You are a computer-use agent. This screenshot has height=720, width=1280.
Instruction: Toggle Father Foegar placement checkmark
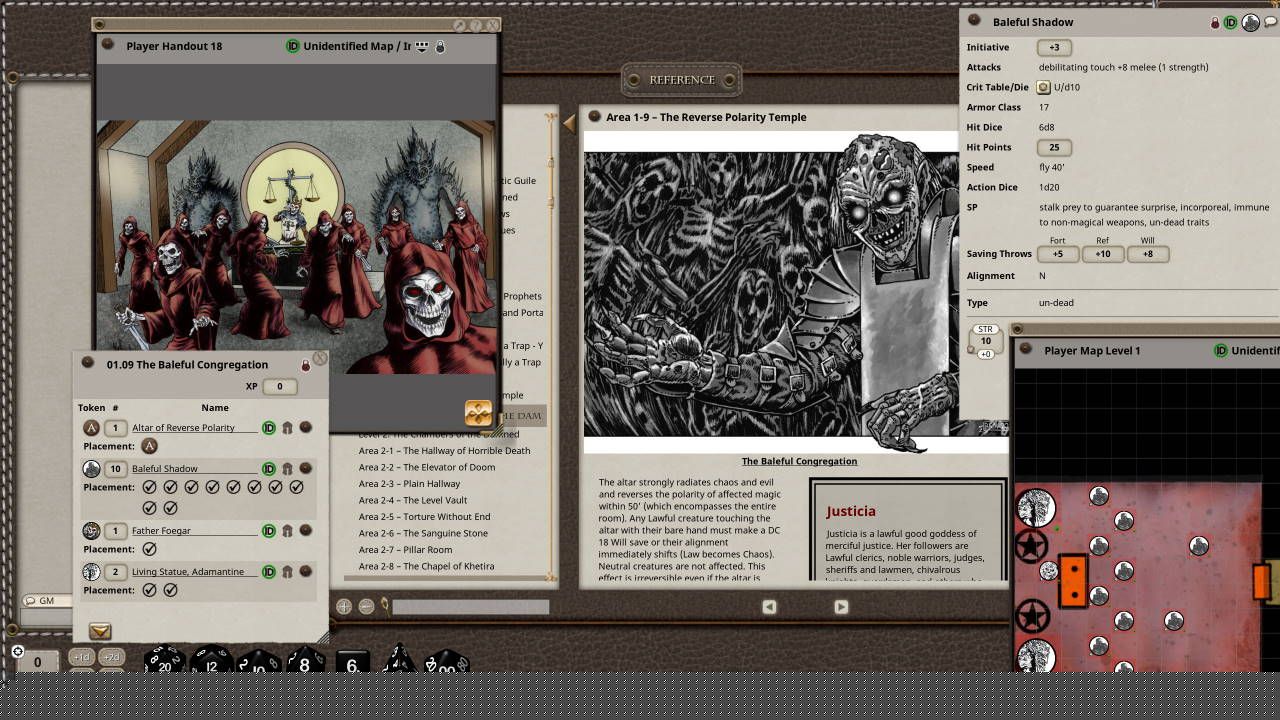coord(149,549)
